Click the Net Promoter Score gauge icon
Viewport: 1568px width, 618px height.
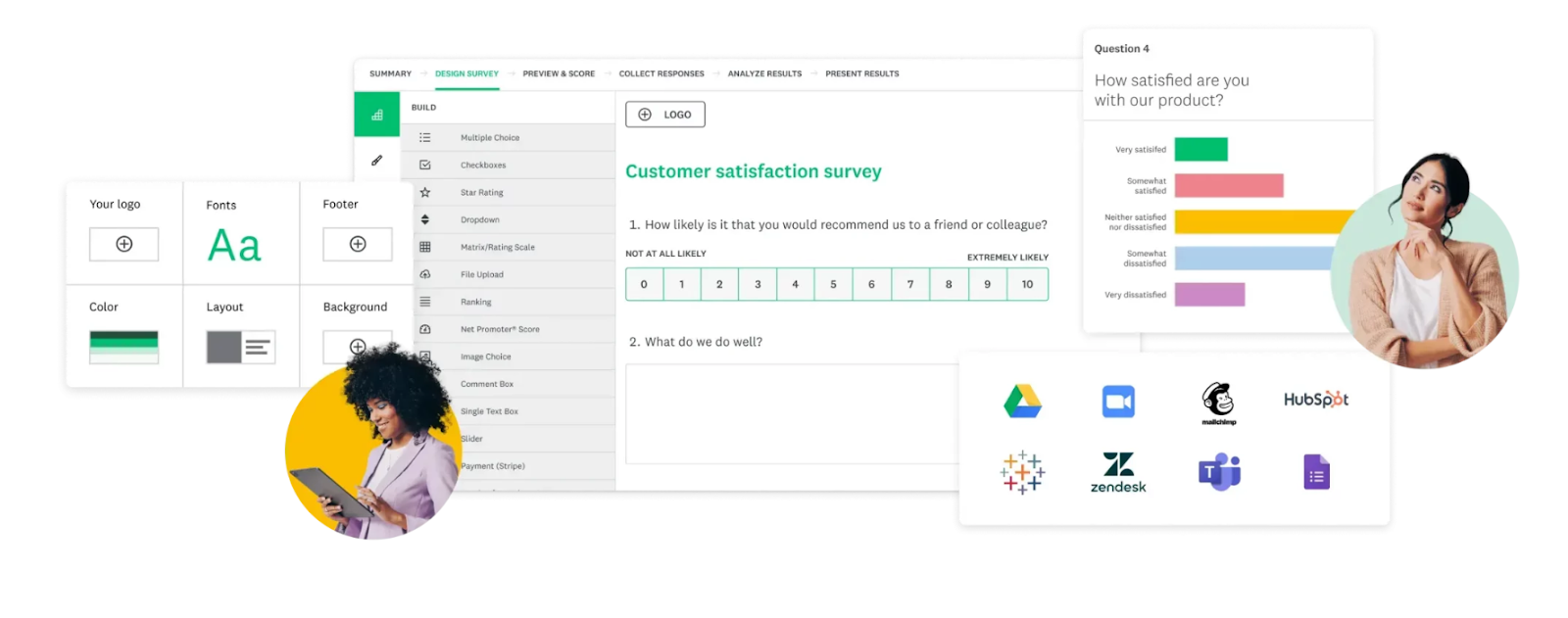point(424,329)
